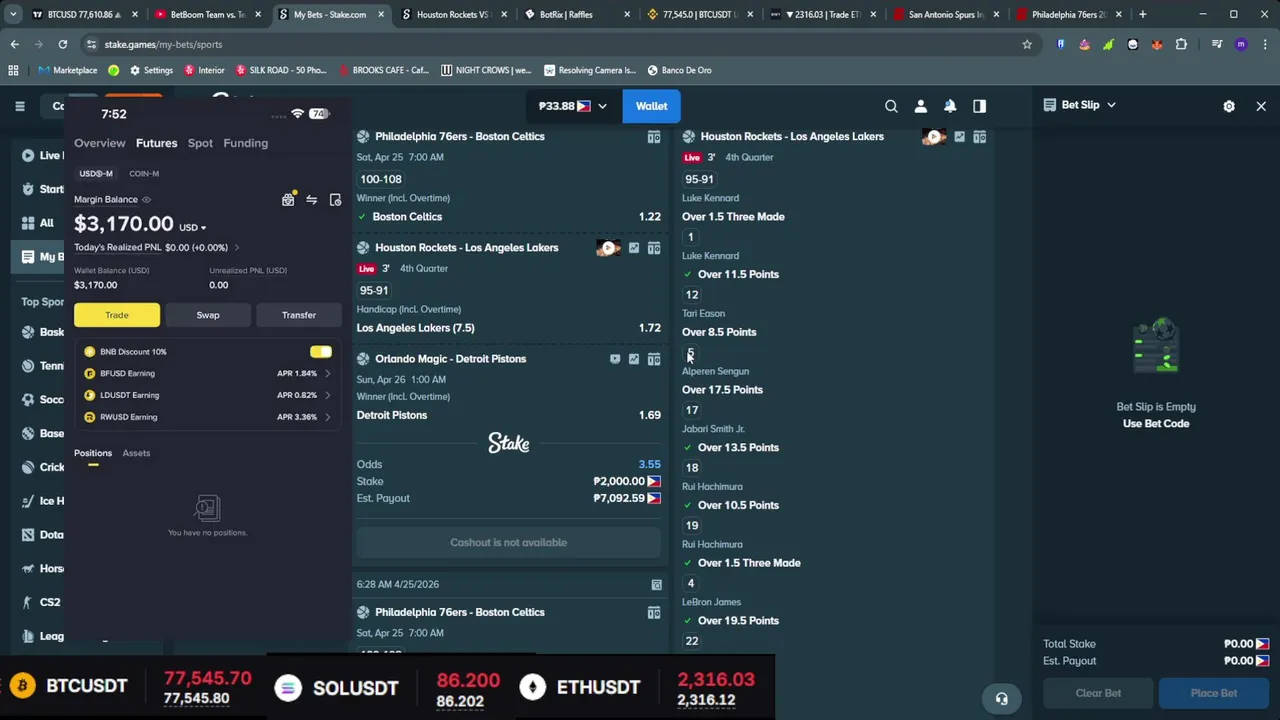Switch to the Spot tab

(200, 143)
